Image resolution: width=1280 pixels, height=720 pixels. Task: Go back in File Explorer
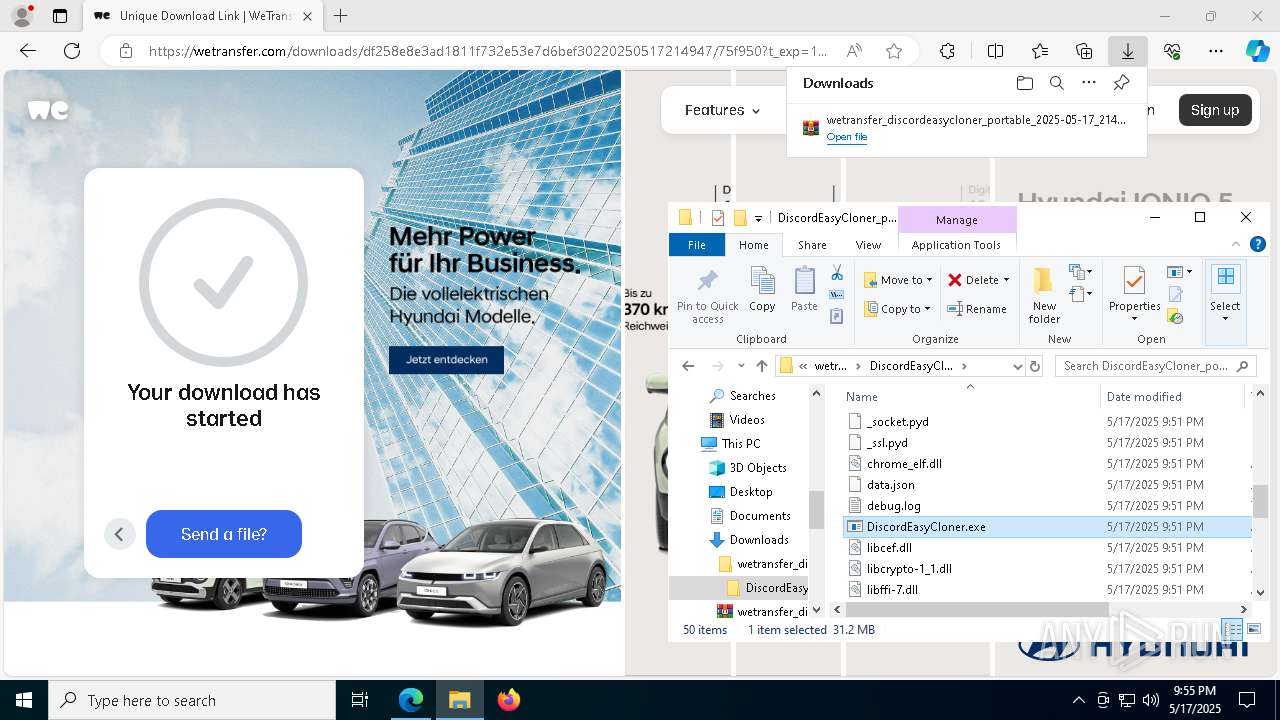[x=687, y=366]
